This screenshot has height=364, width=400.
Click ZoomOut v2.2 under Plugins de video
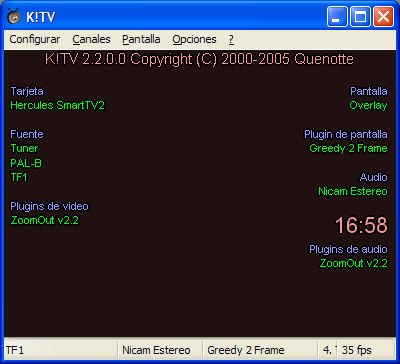(45, 220)
